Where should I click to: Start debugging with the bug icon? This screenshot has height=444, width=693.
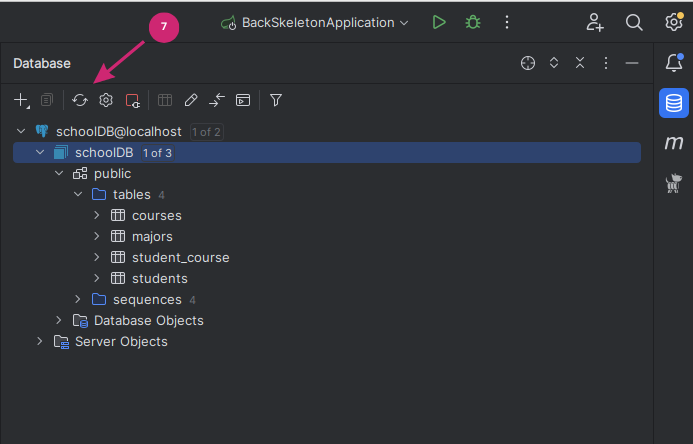point(473,22)
